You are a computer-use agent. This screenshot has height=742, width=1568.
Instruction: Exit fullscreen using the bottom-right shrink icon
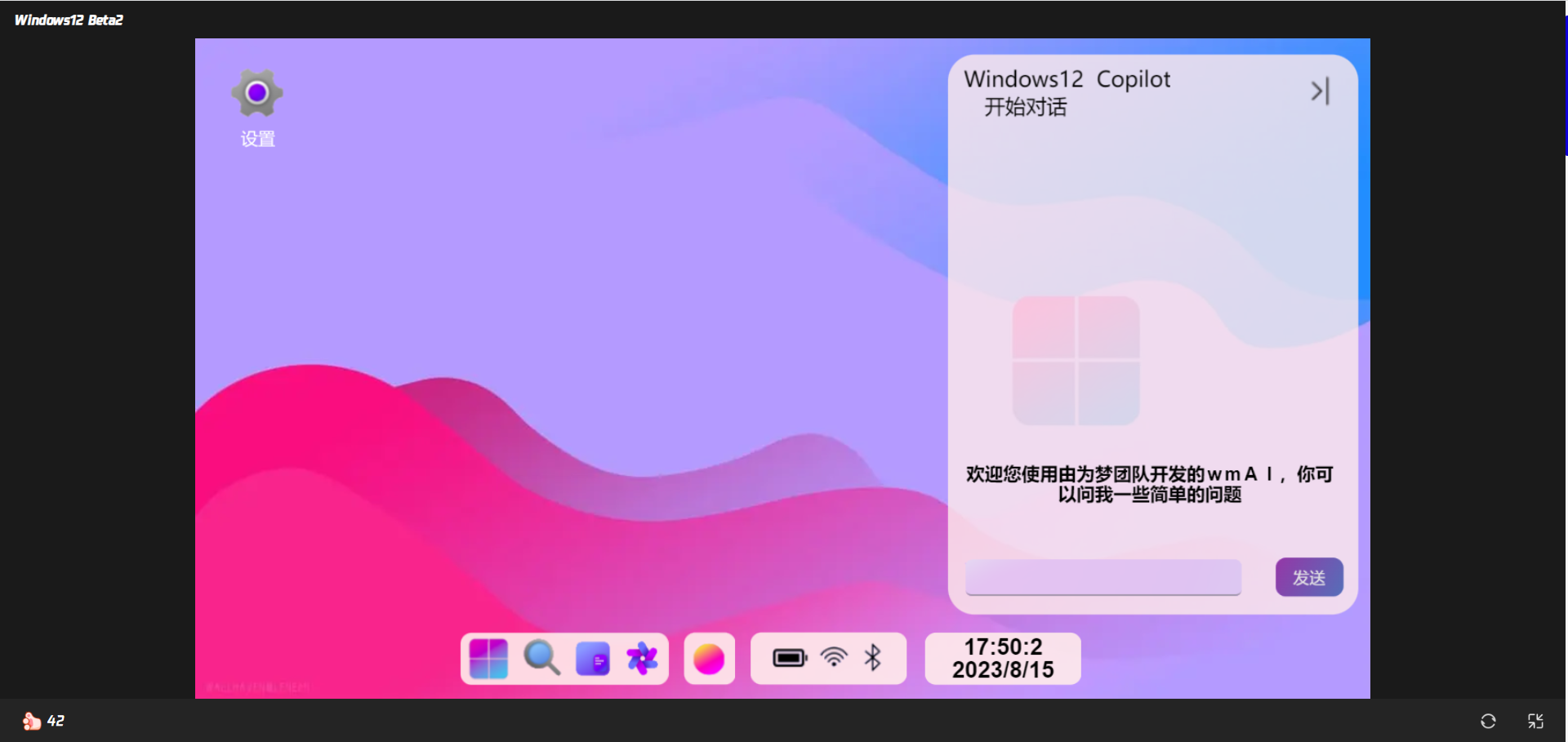(1536, 721)
